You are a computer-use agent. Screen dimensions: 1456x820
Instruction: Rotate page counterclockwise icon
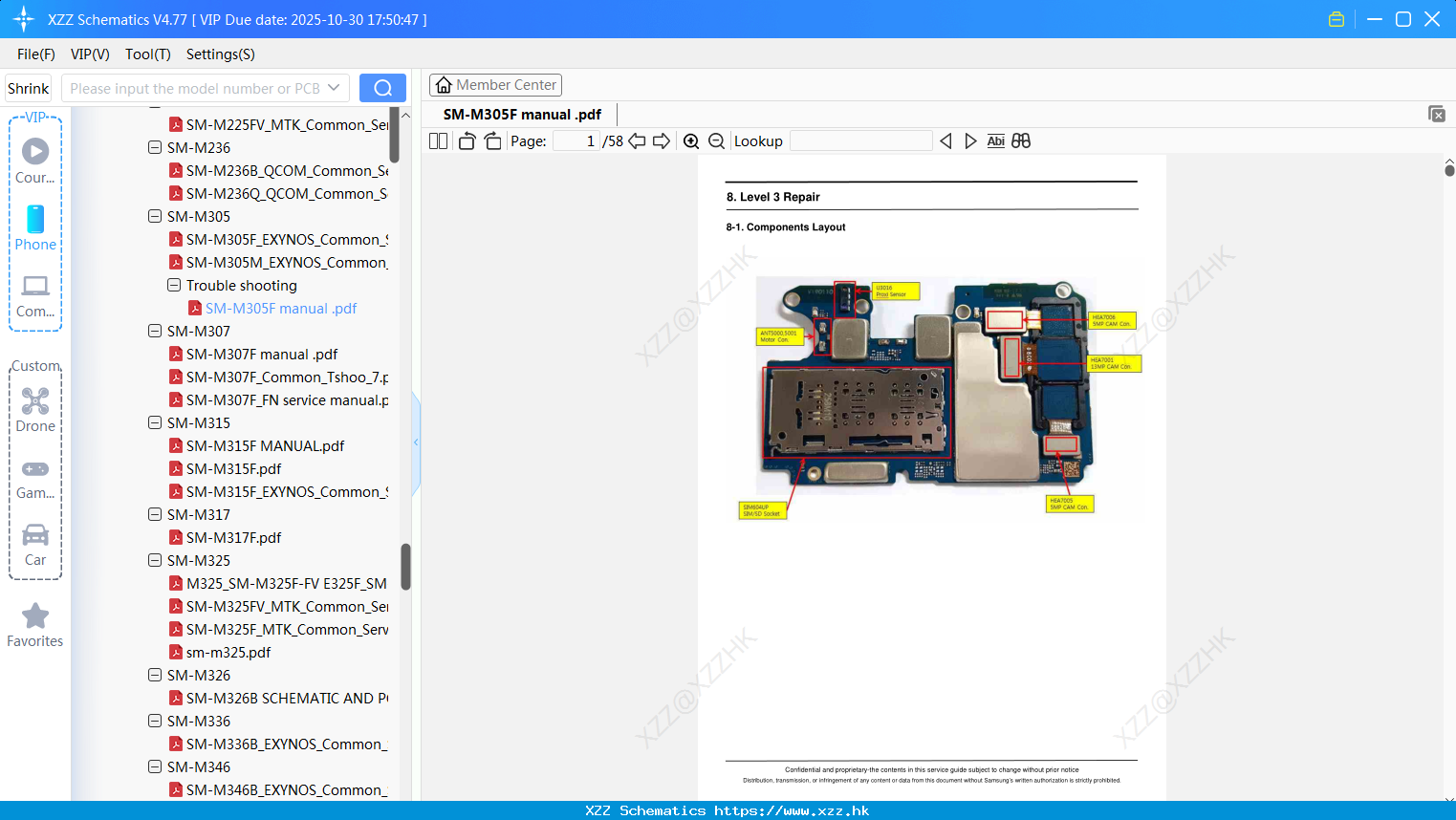pyautogui.click(x=467, y=141)
